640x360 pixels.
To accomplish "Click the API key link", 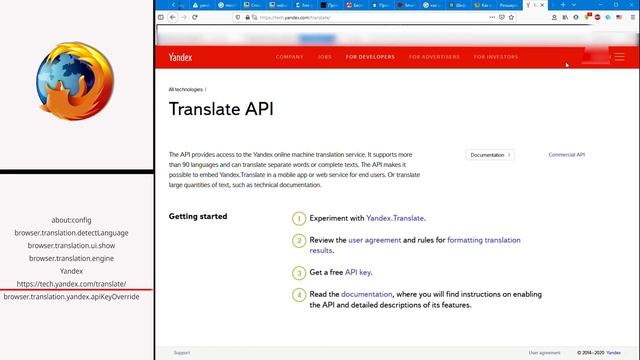I will coord(358,272).
